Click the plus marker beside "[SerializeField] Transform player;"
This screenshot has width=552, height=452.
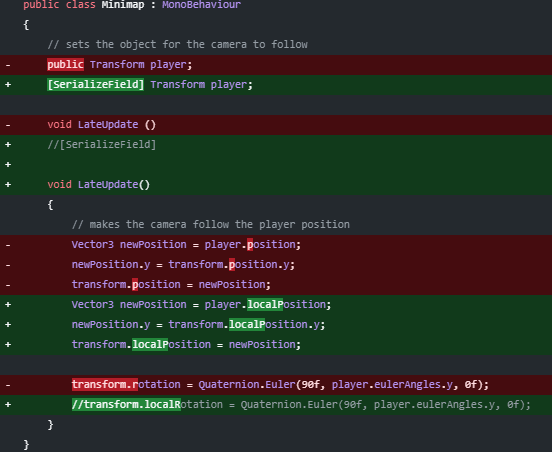8,84
